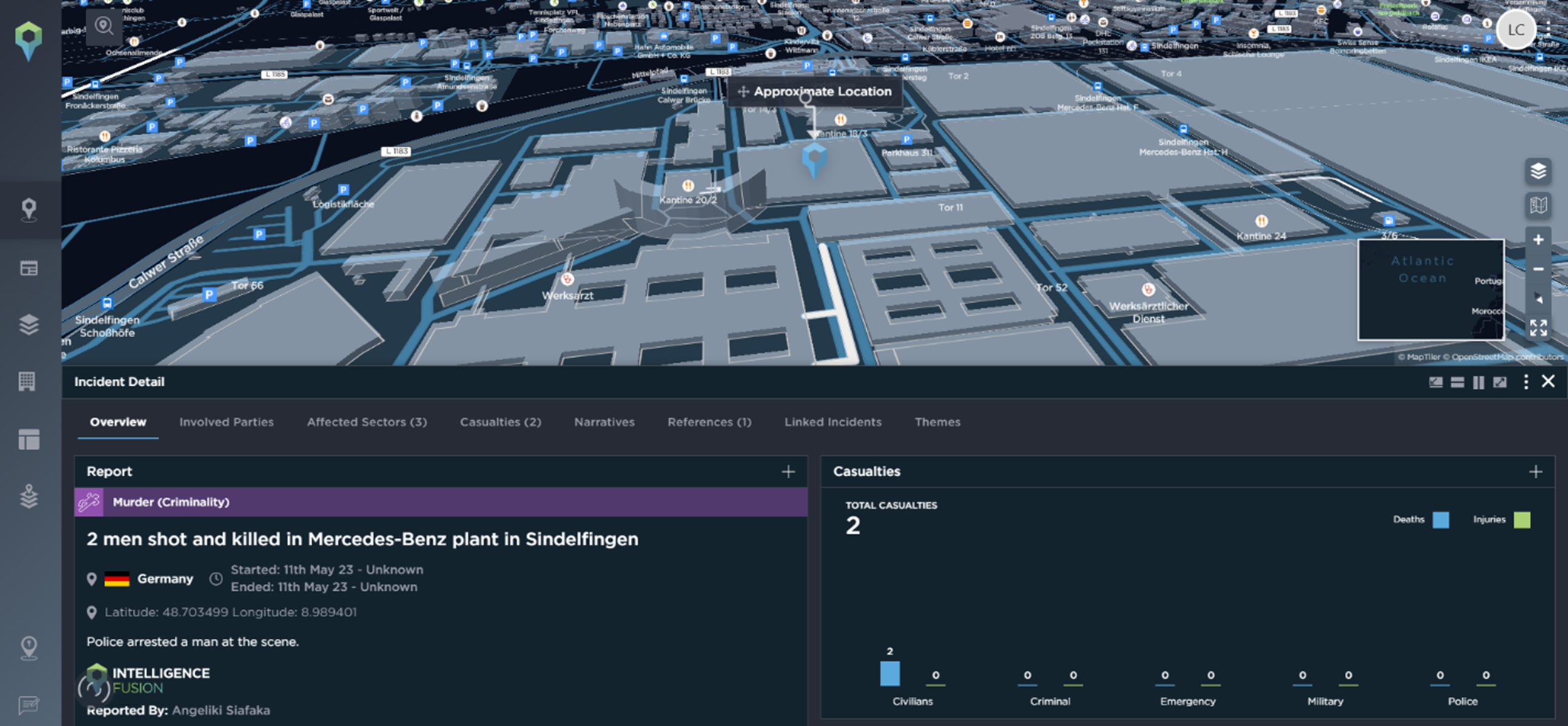Open the building assets sidebar icon

point(27,381)
